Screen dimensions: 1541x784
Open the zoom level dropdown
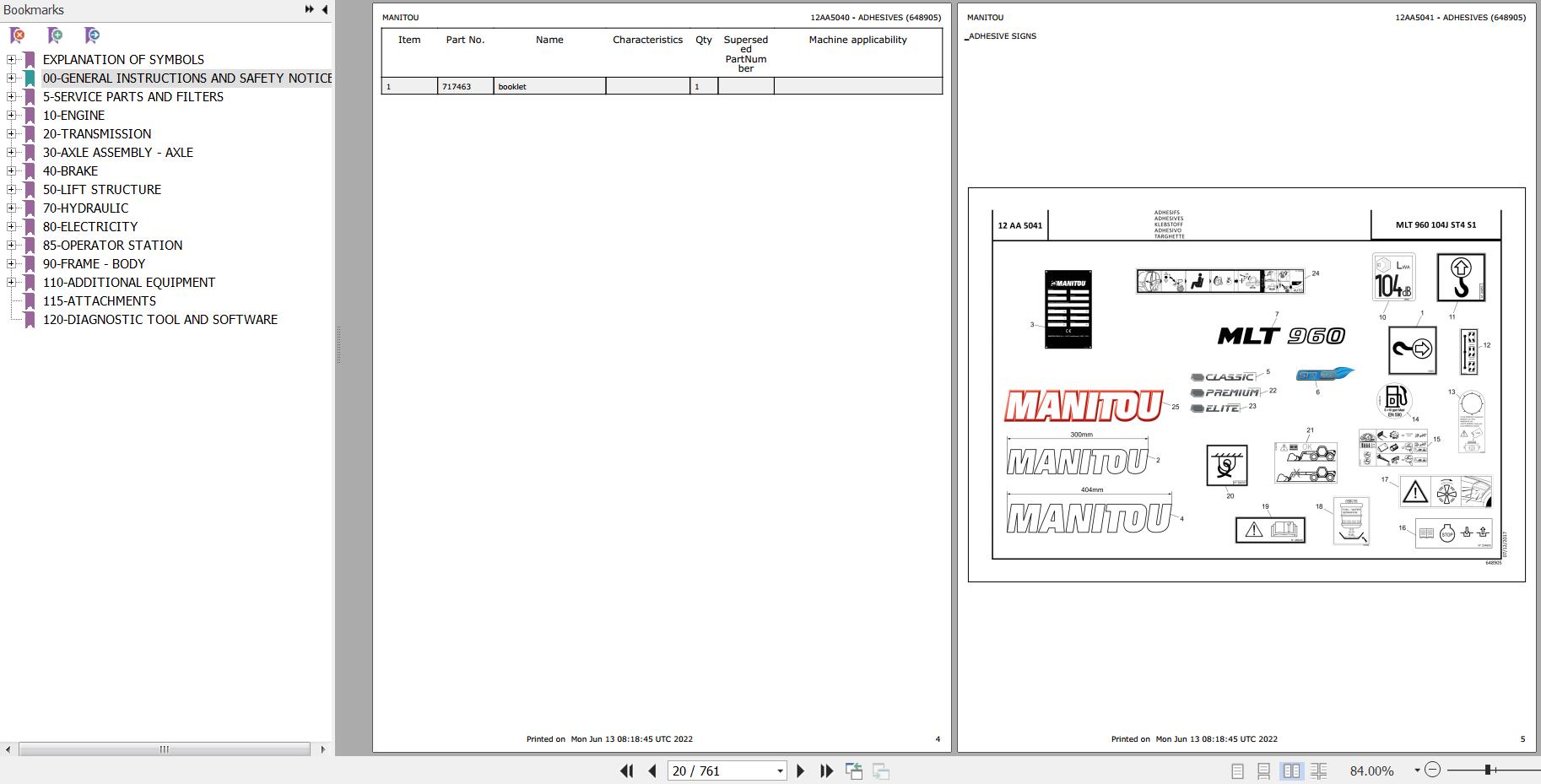(1417, 770)
